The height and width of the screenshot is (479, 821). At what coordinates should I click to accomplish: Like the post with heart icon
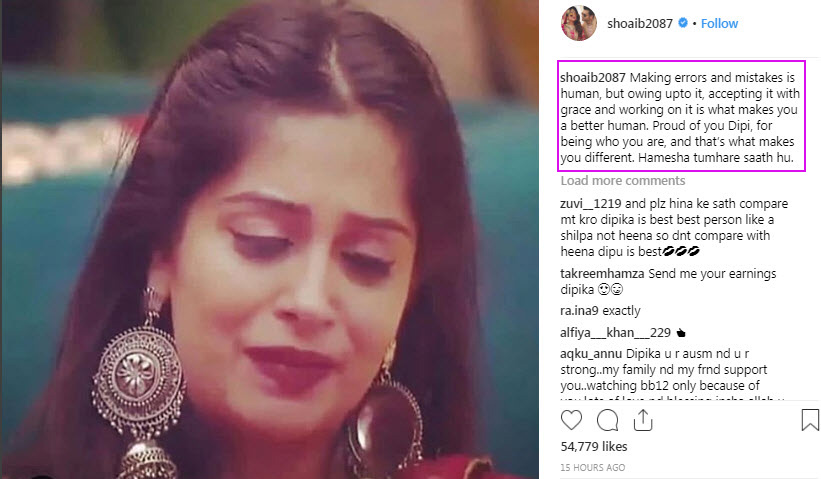[571, 420]
